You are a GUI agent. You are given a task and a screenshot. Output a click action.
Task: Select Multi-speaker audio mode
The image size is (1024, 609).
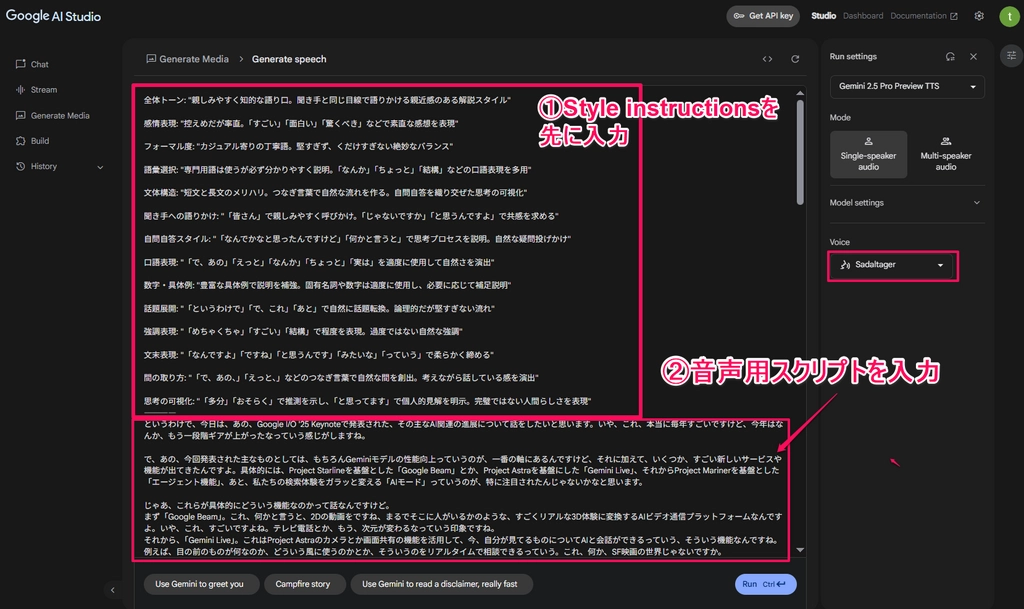point(946,155)
